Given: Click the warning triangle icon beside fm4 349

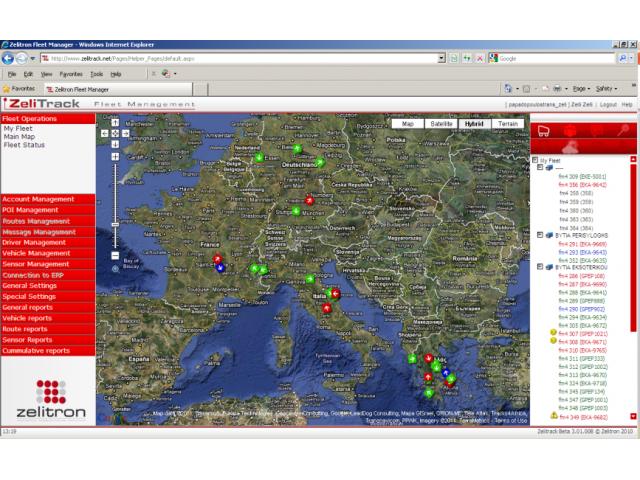Looking at the screenshot, I should tap(554, 416).
